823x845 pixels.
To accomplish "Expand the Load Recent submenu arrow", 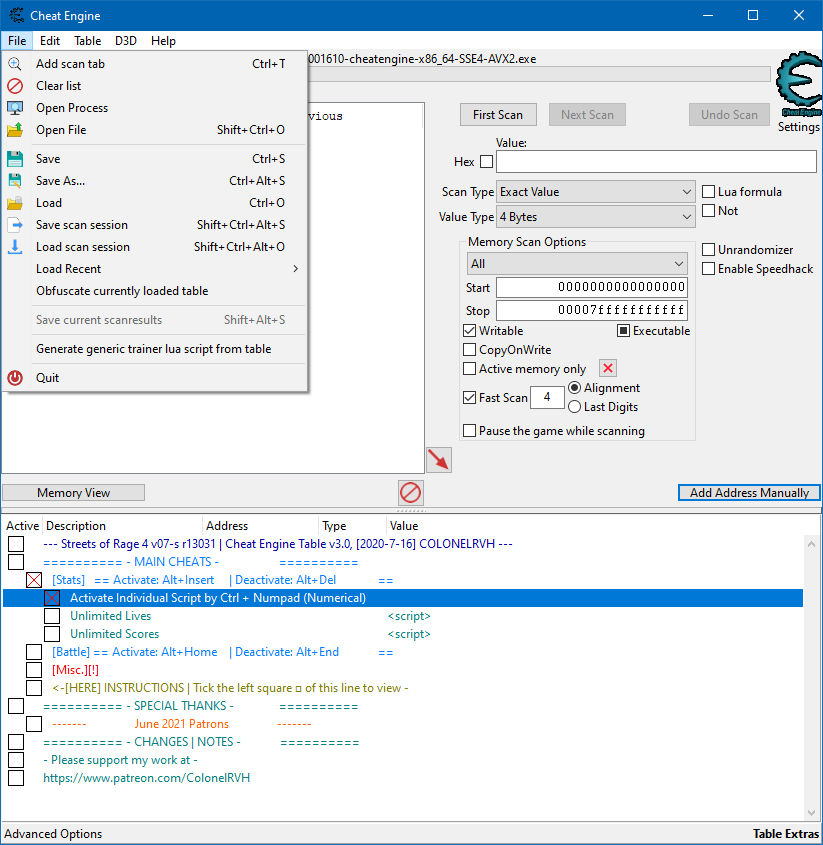I will click(295, 269).
